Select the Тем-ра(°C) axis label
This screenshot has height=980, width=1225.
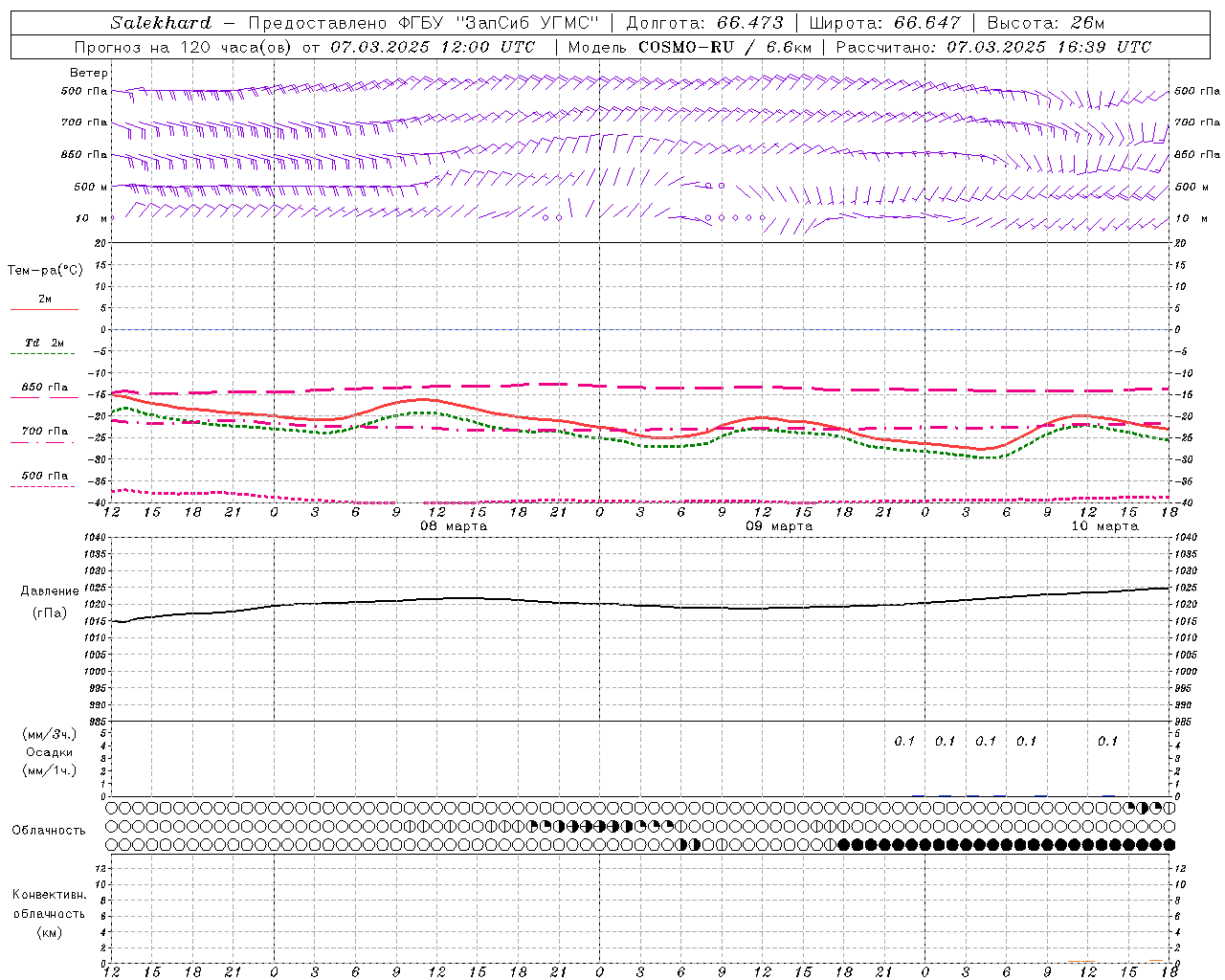pyautogui.click(x=45, y=271)
